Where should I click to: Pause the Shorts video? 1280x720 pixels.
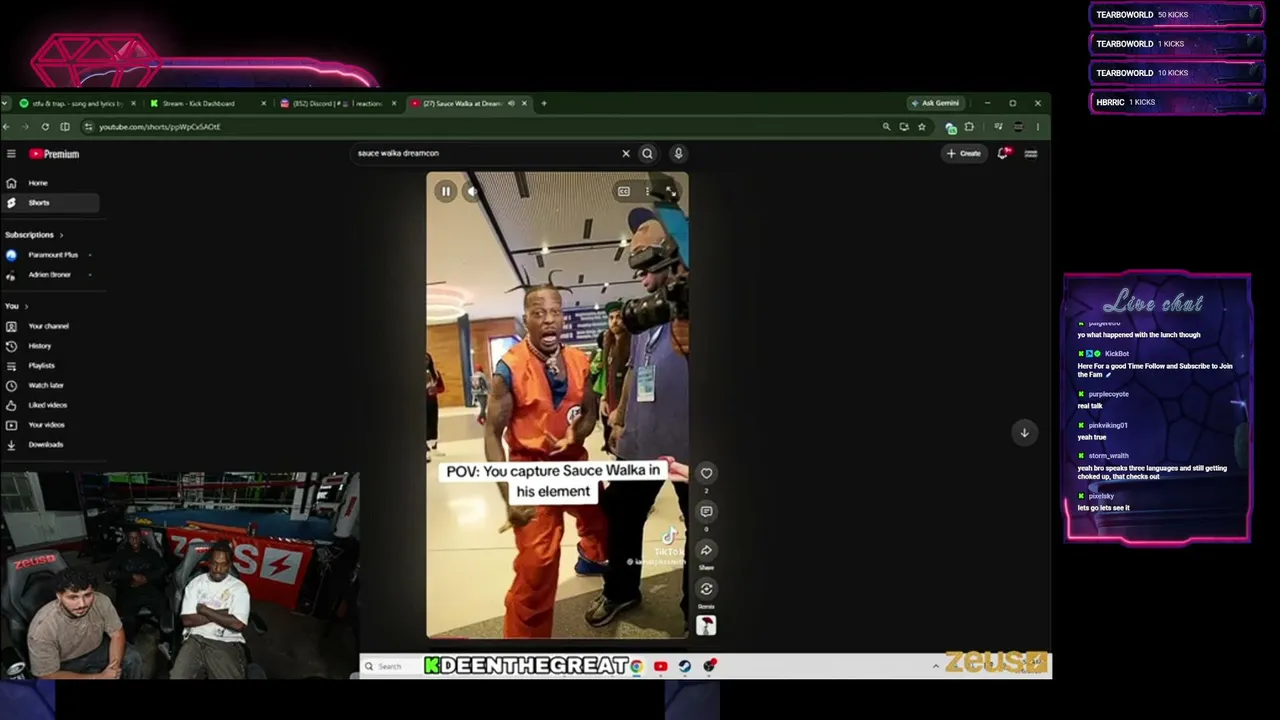[446, 191]
